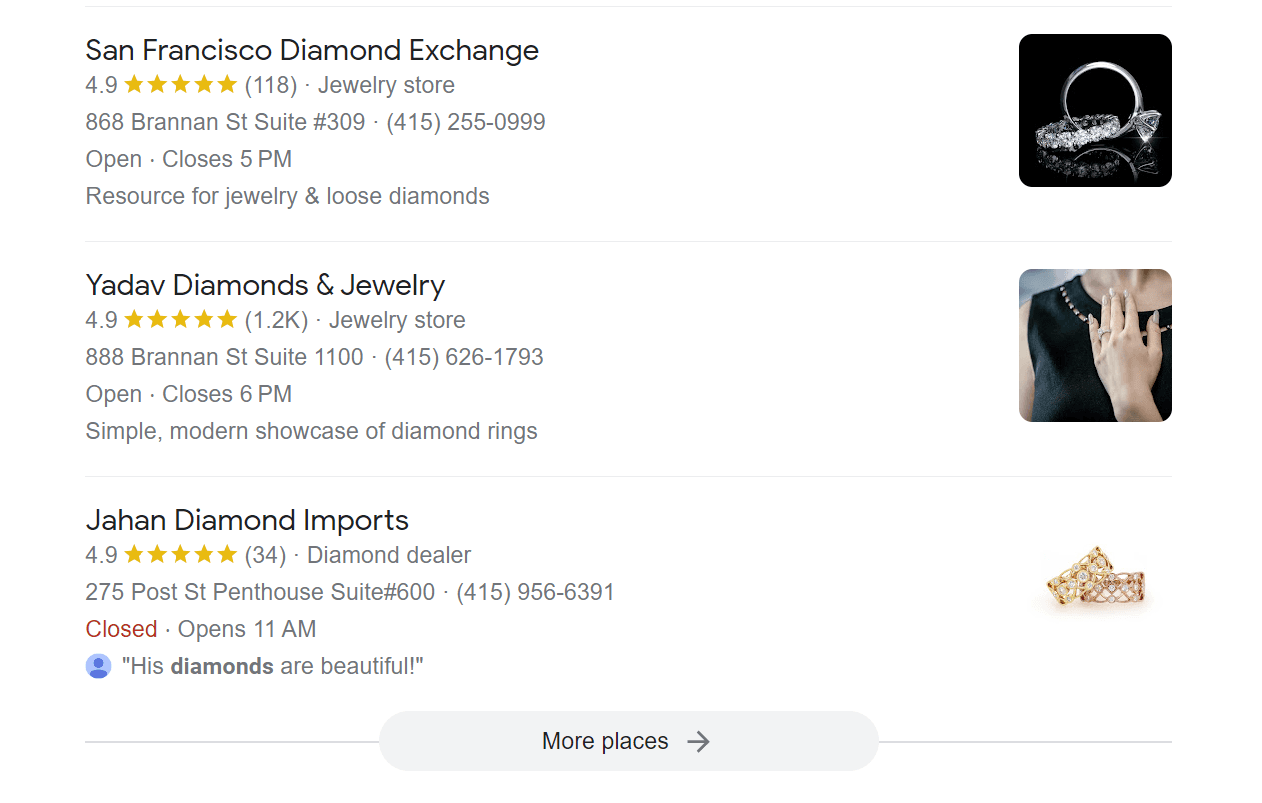
Task: Open the diamond ring thumbnail on black background
Action: pos(1095,110)
